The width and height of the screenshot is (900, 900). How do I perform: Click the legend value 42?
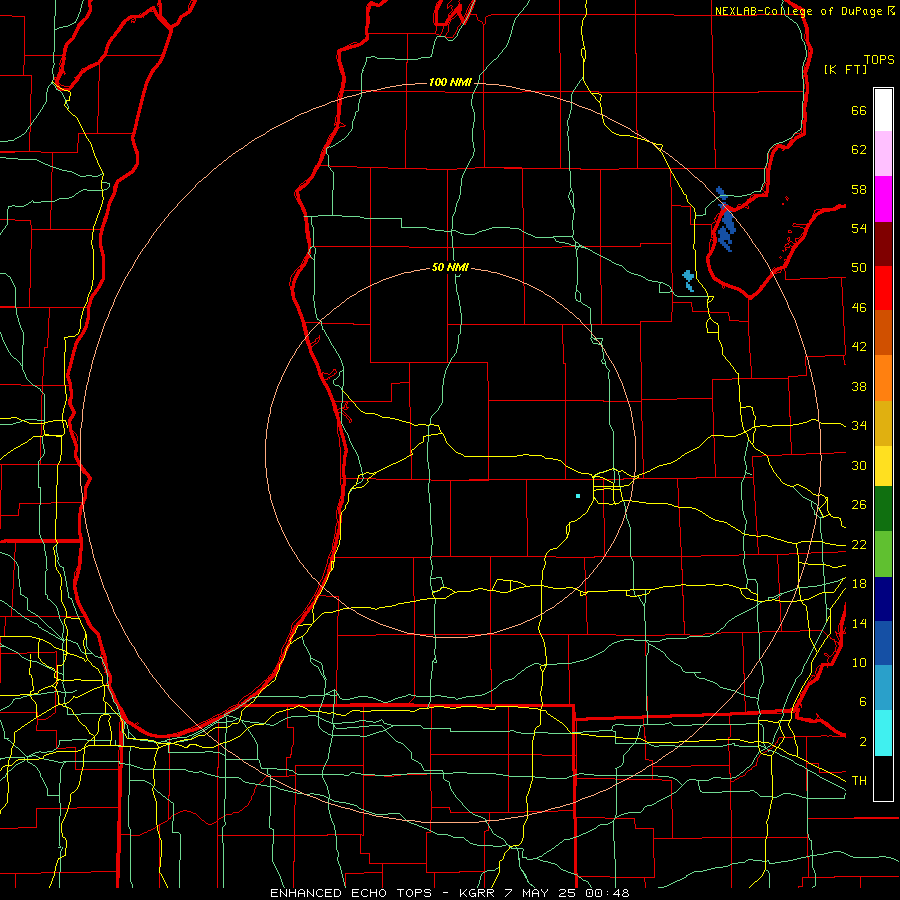point(859,347)
